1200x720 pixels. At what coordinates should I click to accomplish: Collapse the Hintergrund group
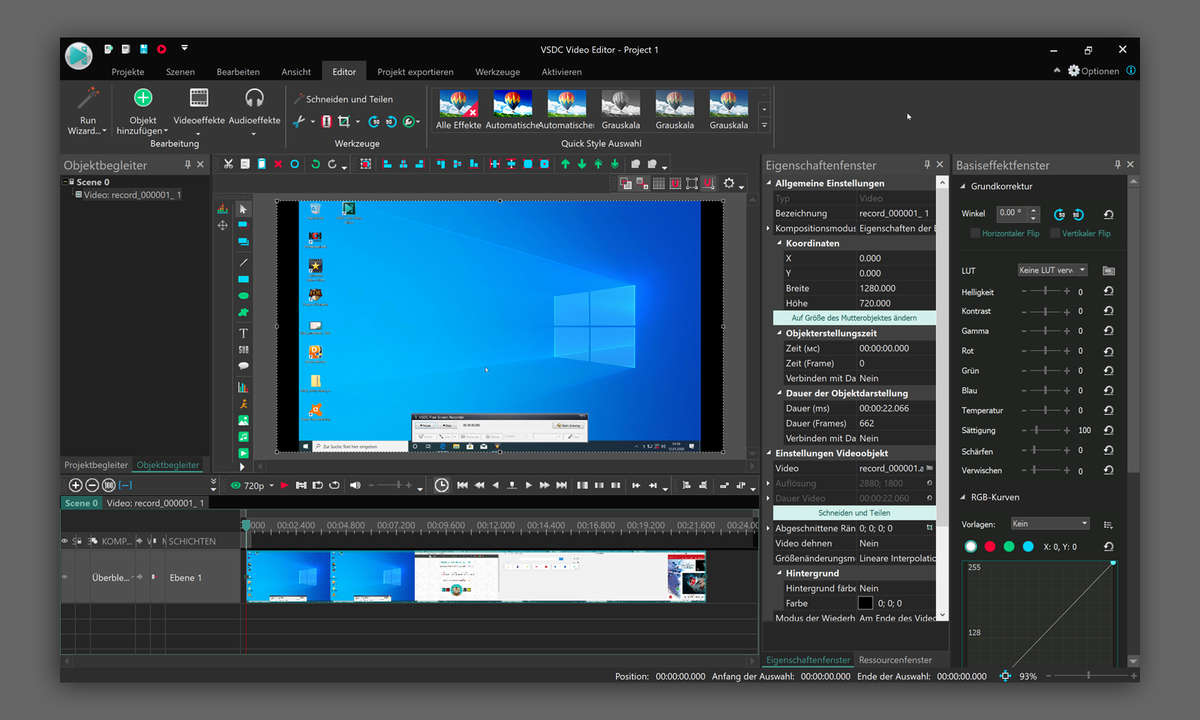tap(779, 573)
